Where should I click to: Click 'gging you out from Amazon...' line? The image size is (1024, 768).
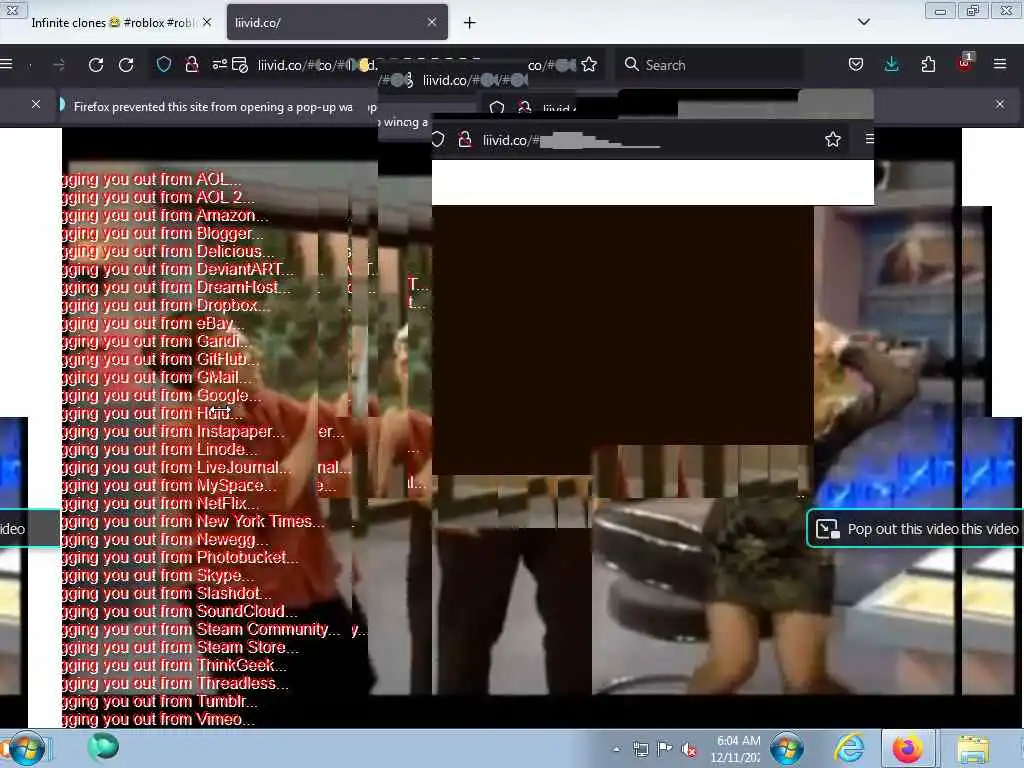[165, 216]
